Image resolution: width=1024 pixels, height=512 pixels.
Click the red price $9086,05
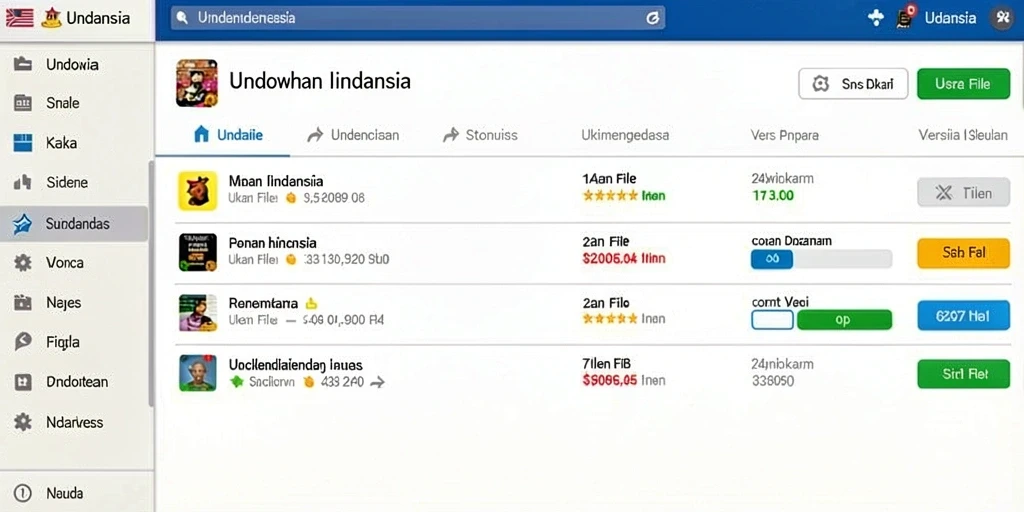point(609,381)
